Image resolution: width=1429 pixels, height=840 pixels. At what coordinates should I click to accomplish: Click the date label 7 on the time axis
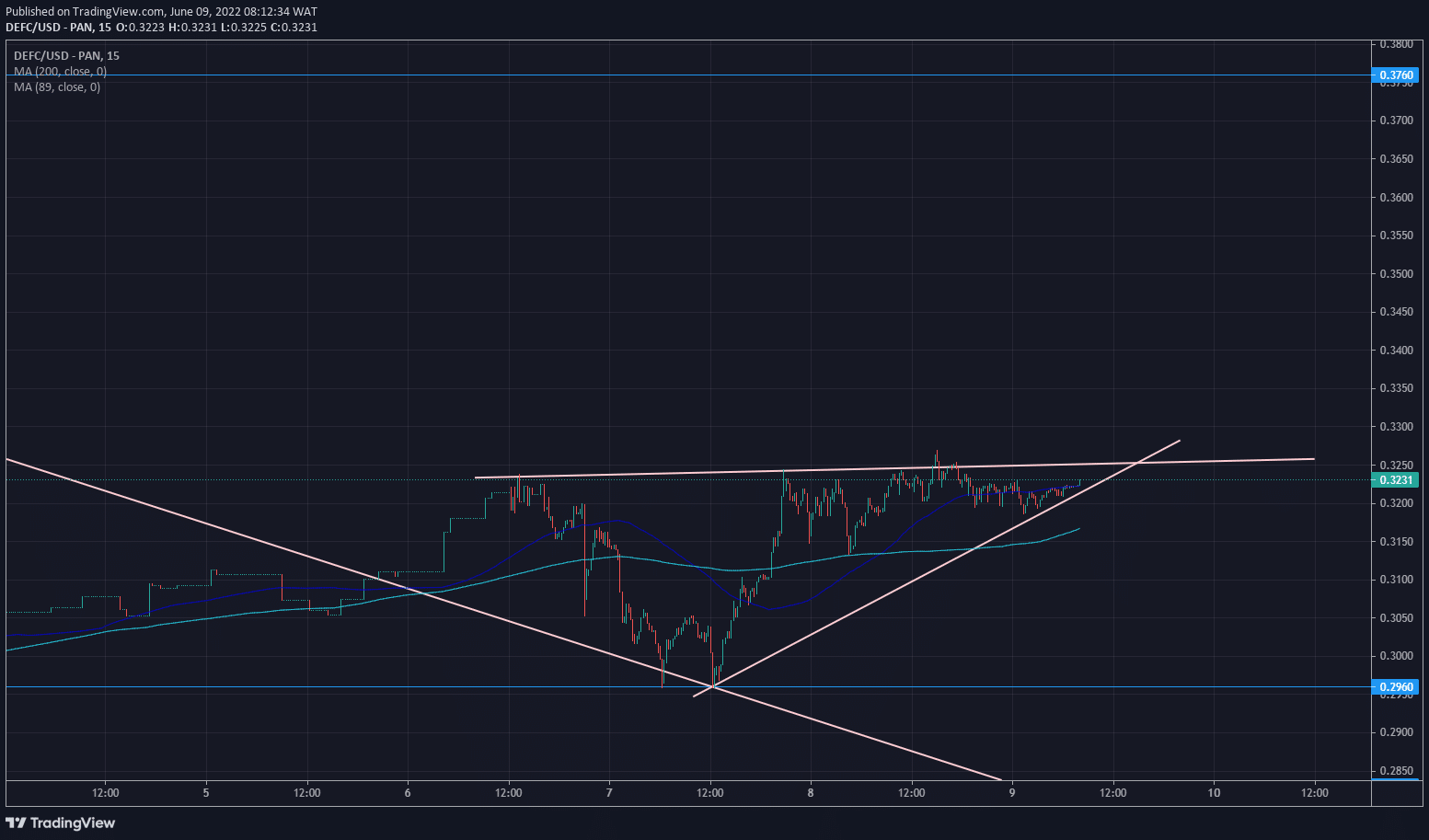pyautogui.click(x=609, y=792)
